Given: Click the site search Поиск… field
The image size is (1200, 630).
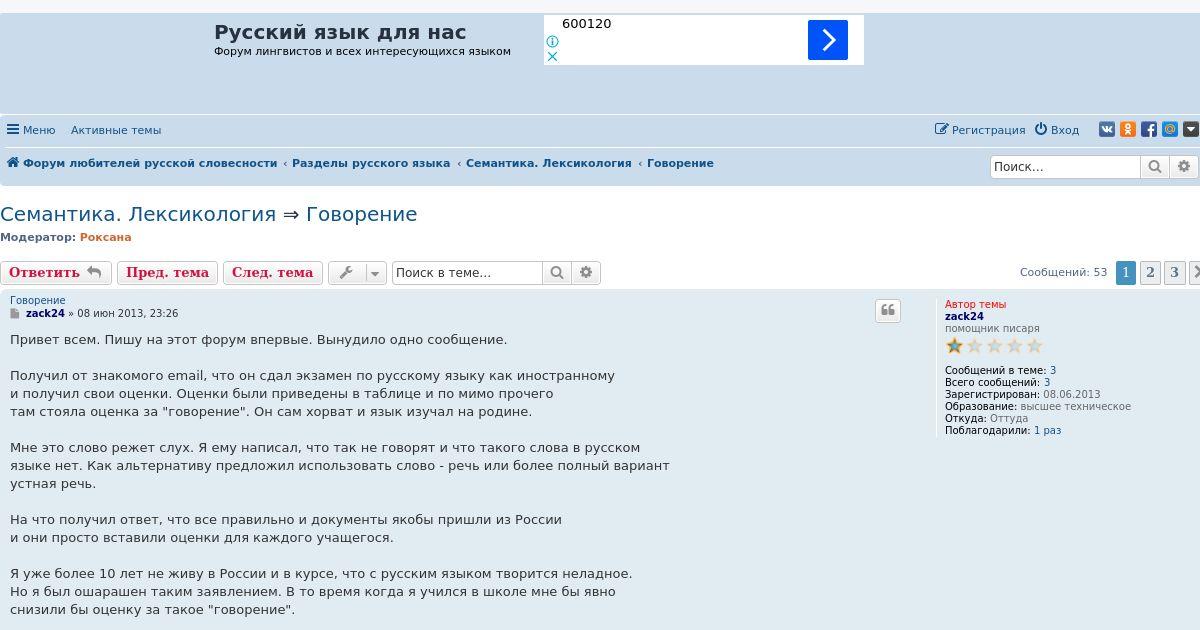Looking at the screenshot, I should tap(1065, 167).
